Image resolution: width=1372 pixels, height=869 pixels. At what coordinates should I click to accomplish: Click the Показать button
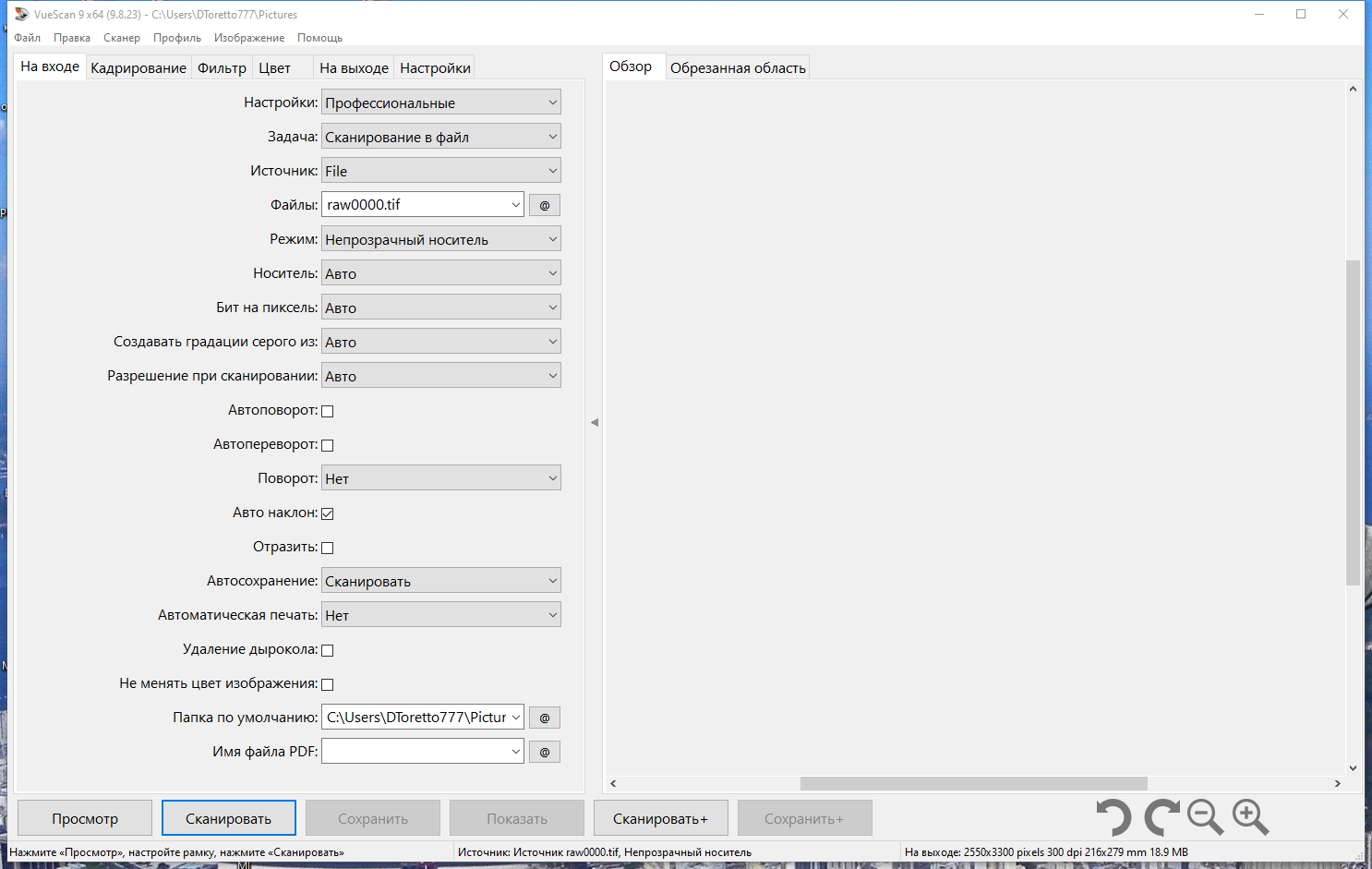coord(517,818)
